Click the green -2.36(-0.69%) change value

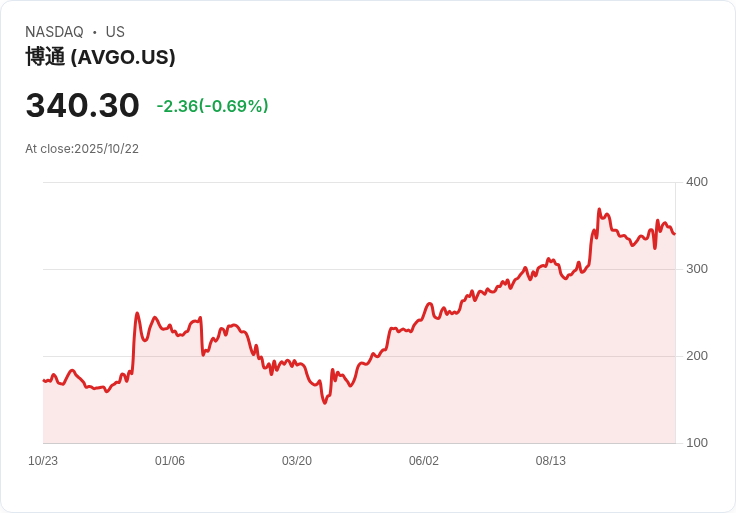(x=212, y=106)
